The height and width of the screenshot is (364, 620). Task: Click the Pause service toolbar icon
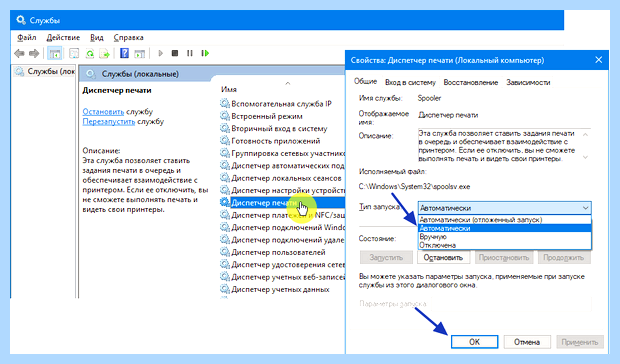tap(190, 53)
